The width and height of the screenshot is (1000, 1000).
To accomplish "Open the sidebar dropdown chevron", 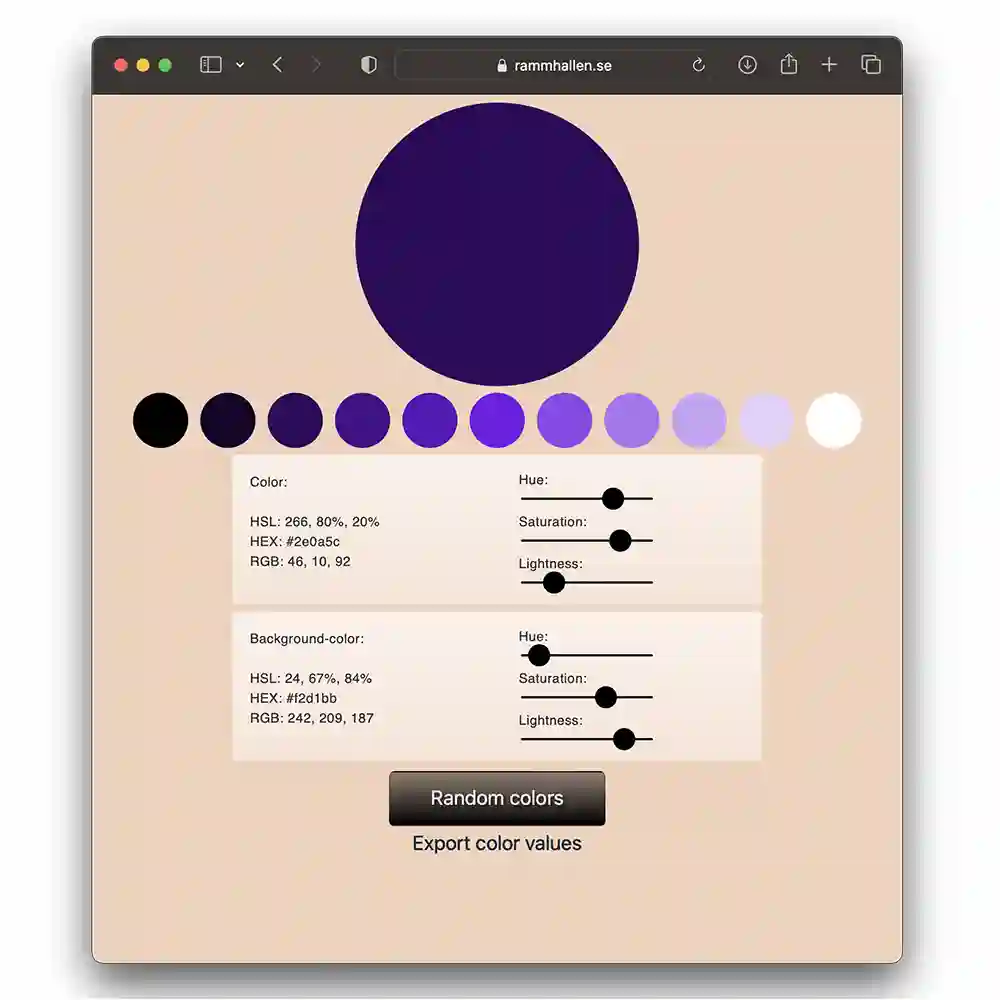I will 240,64.
